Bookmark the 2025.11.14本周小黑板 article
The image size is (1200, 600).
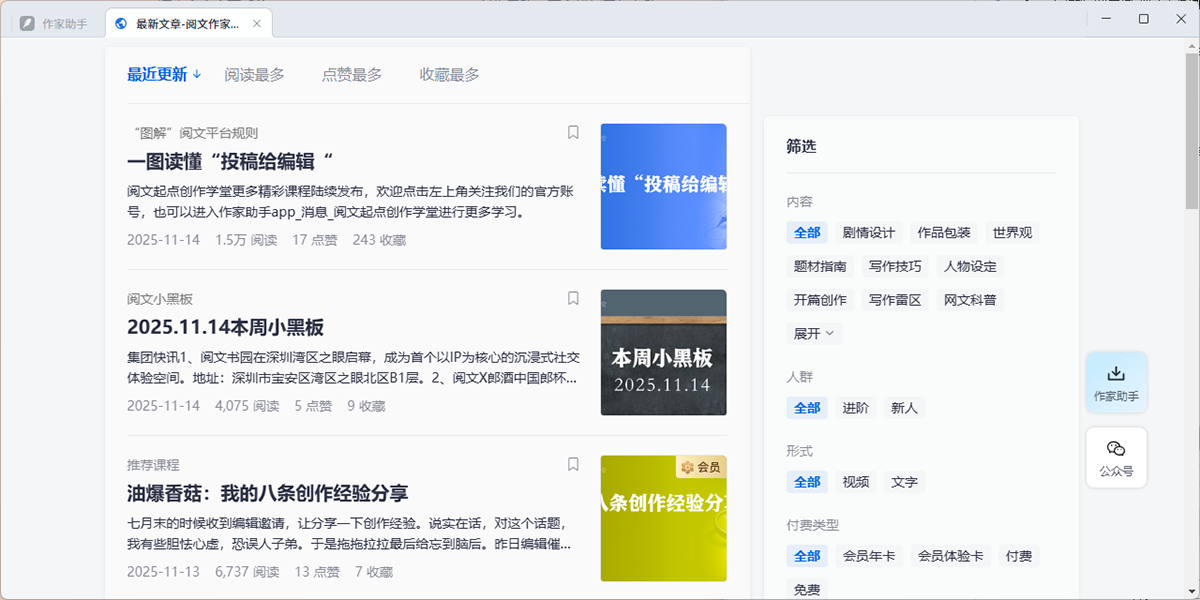(x=573, y=298)
